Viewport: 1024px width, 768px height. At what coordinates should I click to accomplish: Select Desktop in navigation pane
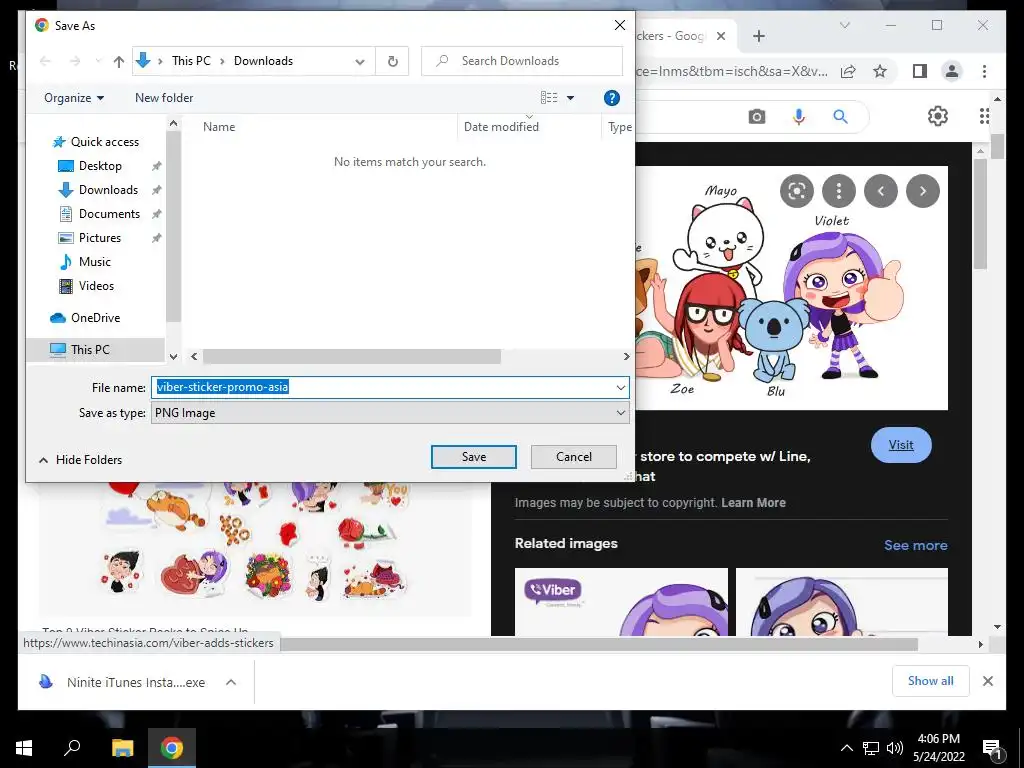pyautogui.click(x=100, y=166)
